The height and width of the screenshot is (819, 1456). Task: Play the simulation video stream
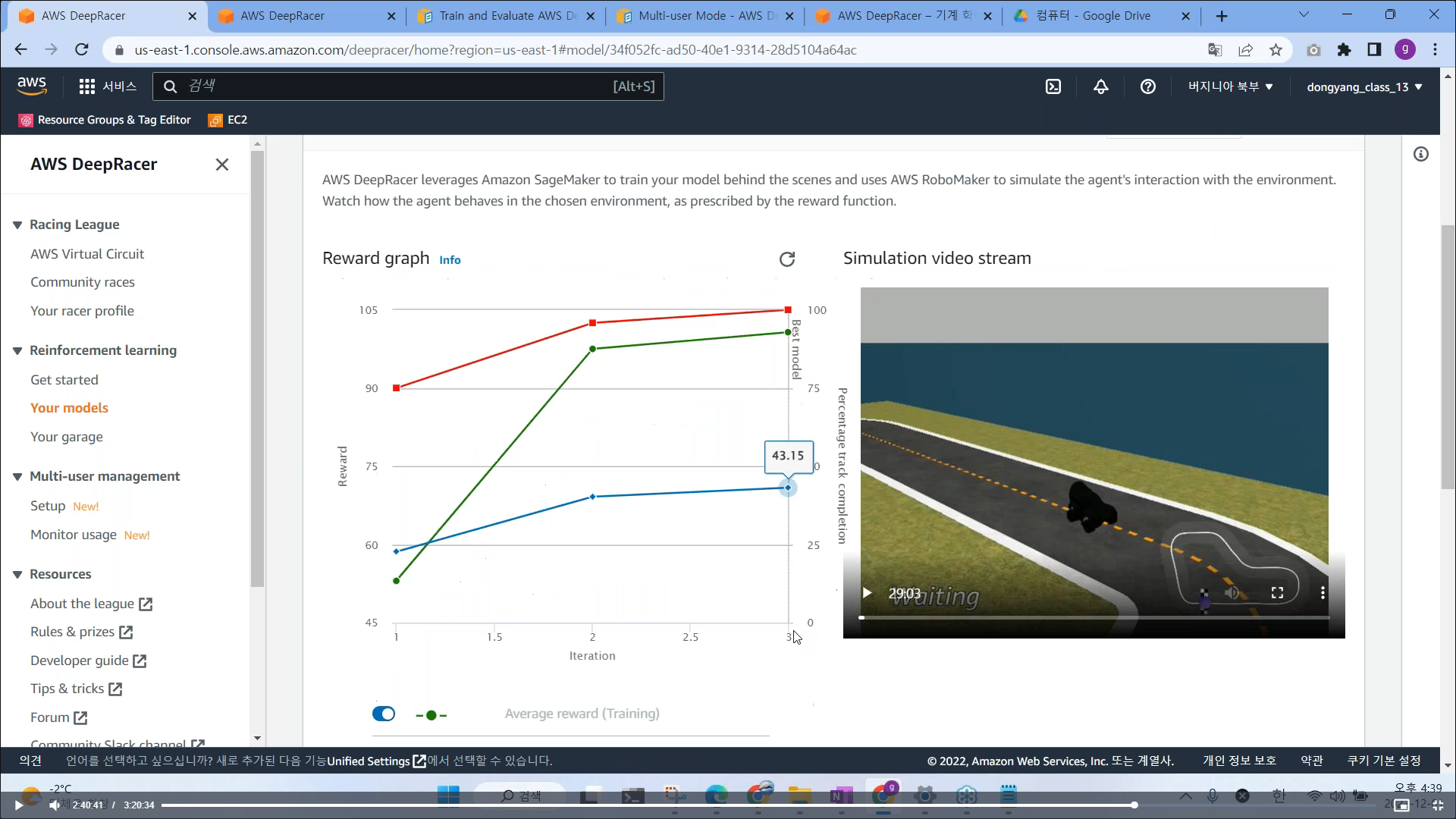(868, 593)
